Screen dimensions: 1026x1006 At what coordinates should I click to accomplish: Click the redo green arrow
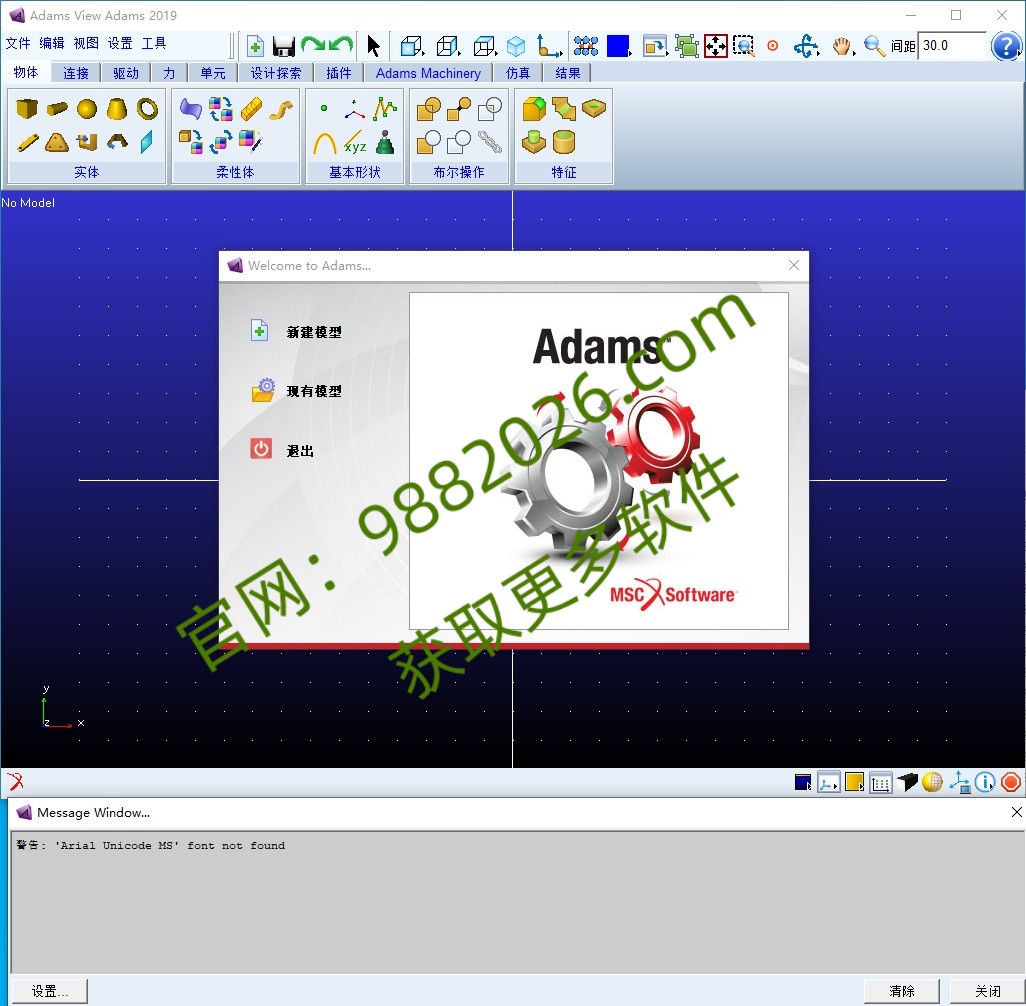point(313,45)
